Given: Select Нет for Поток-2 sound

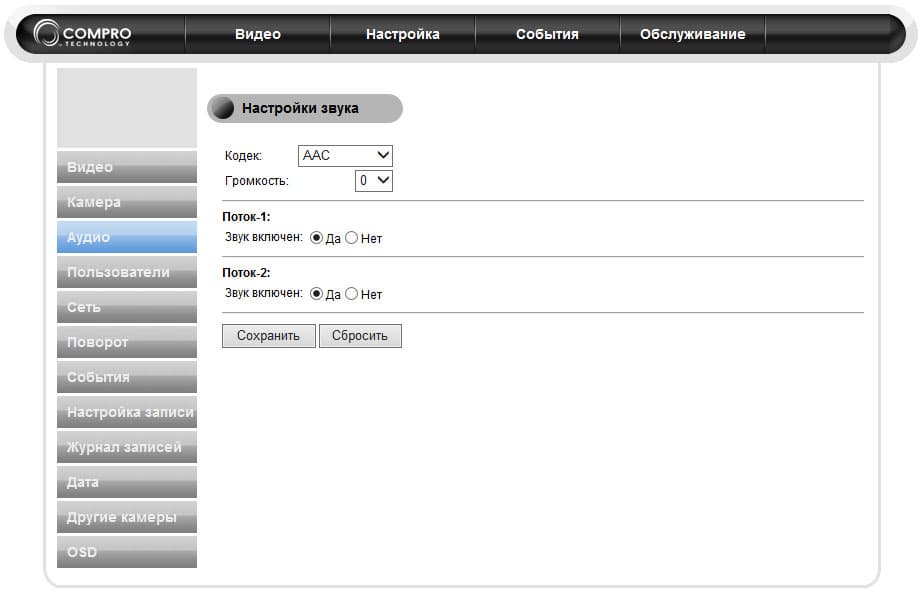Looking at the screenshot, I should coord(351,294).
